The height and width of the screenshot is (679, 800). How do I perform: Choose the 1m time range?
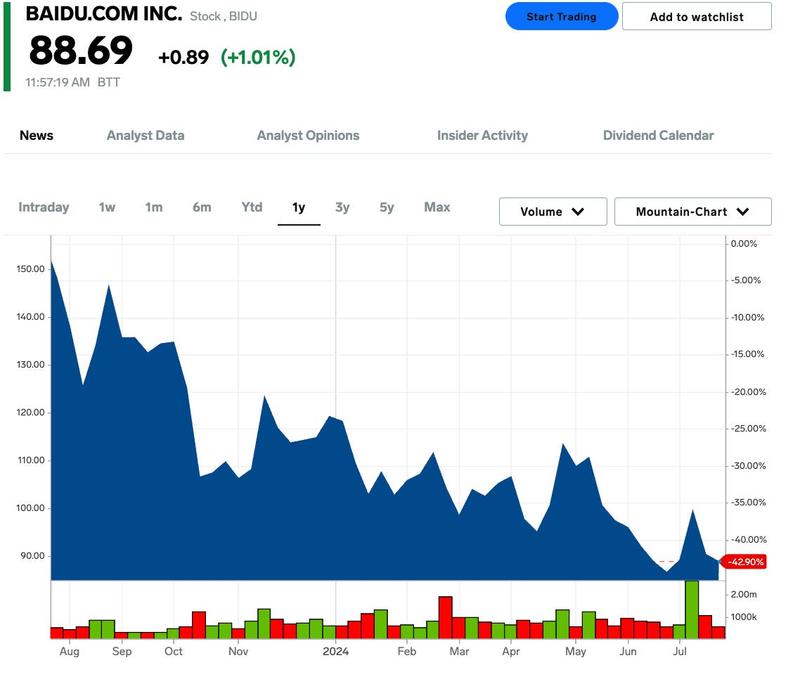tap(154, 207)
